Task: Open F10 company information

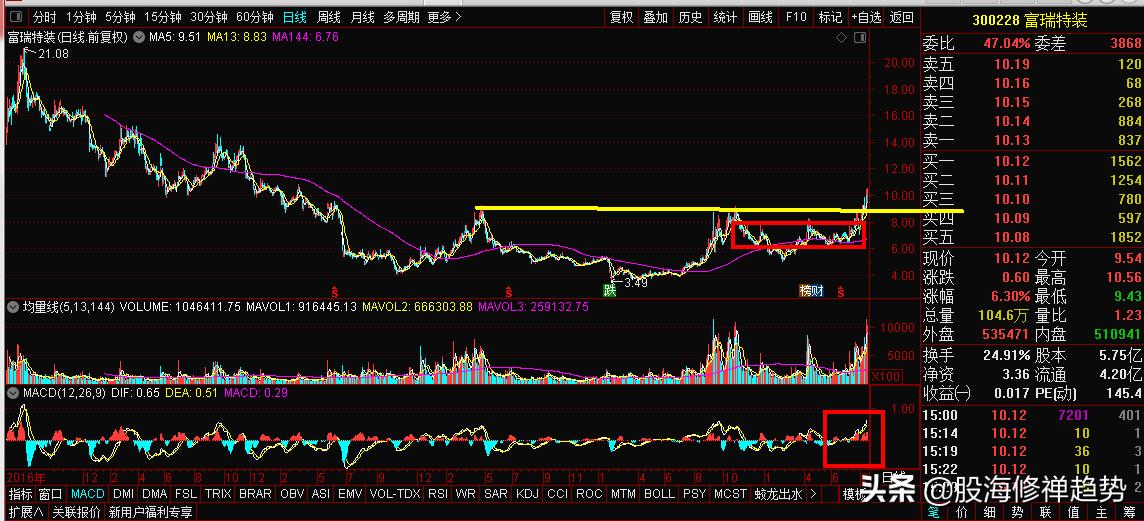Action: 796,17
